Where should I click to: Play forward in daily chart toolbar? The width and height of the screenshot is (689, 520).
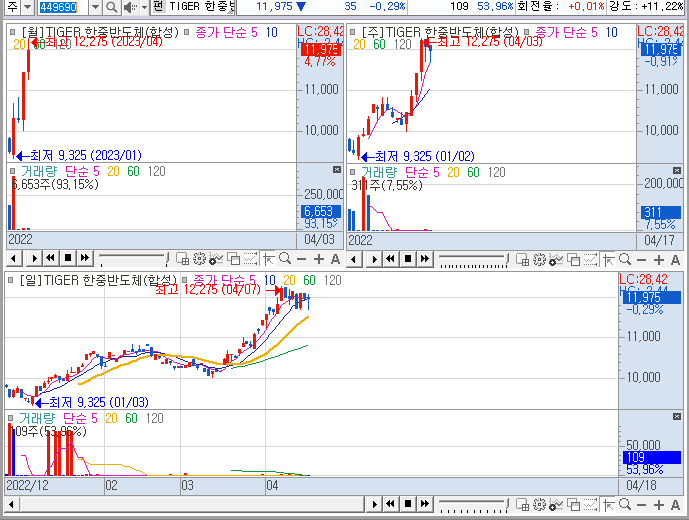(374, 504)
